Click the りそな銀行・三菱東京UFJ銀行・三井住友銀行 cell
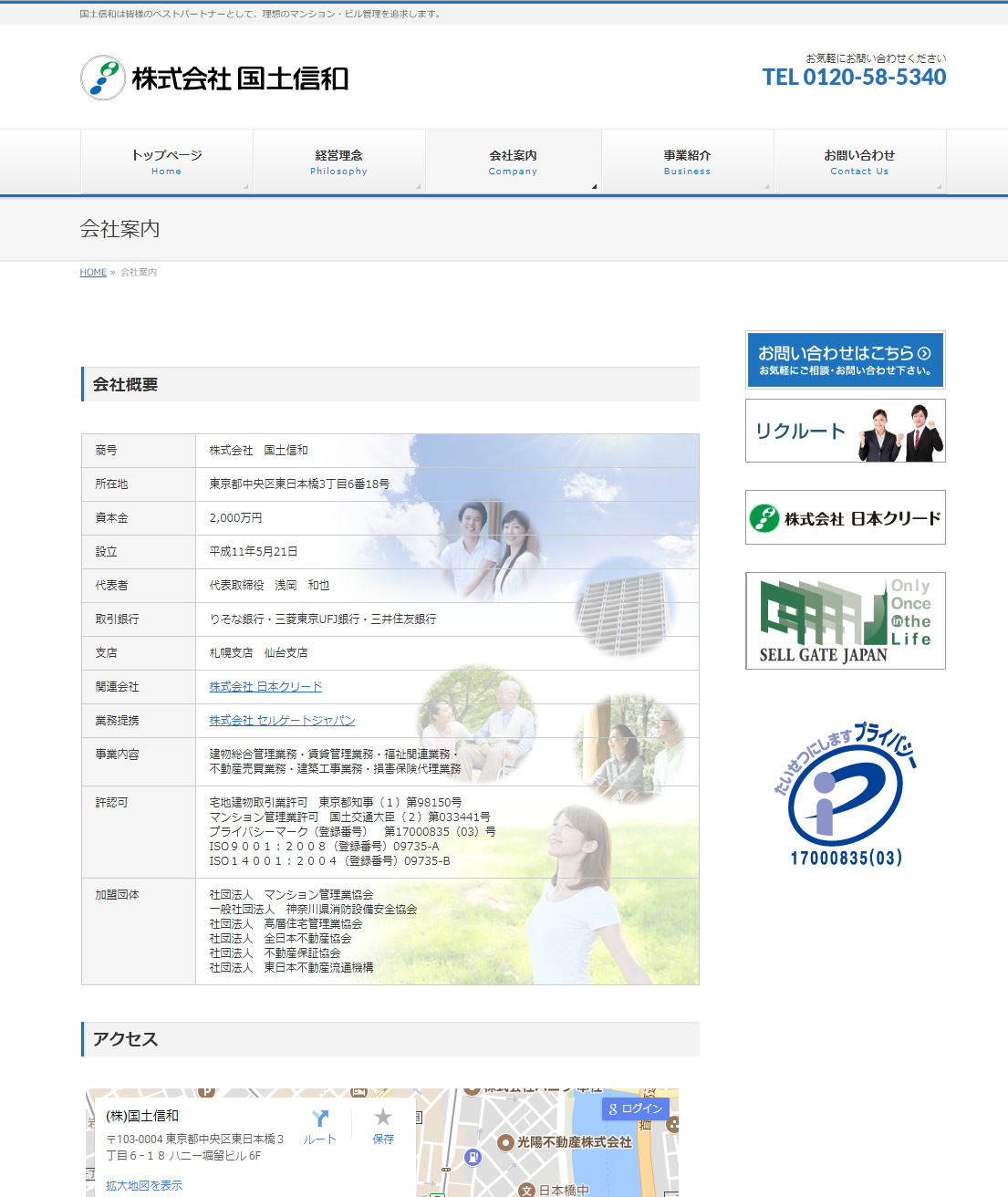1008x1197 pixels. coord(447,619)
